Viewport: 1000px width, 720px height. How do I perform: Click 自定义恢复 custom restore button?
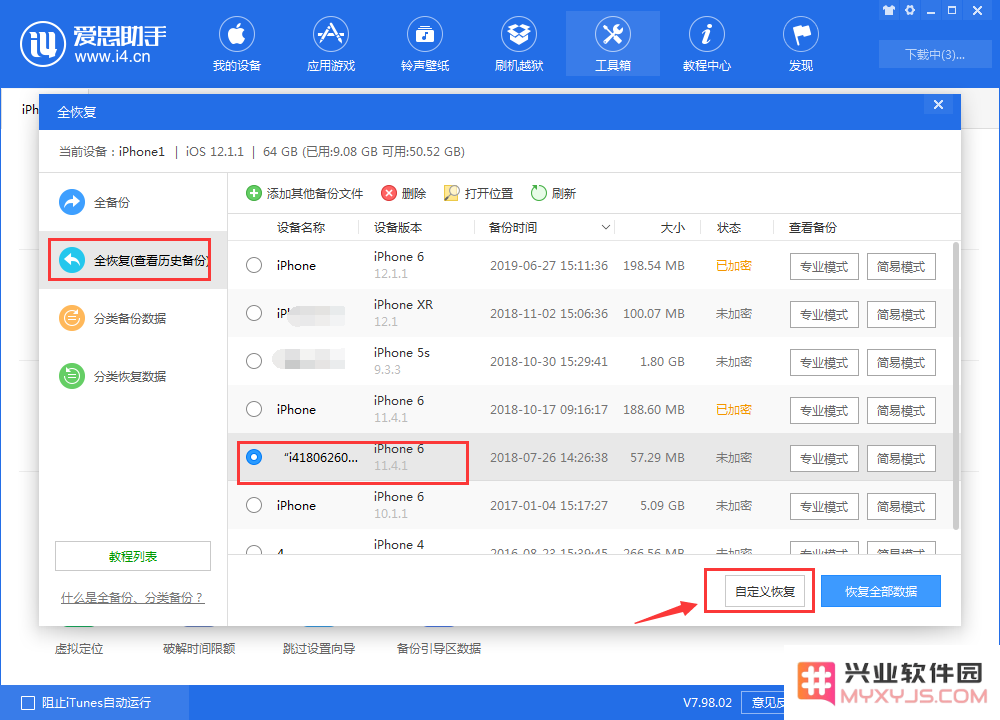pos(765,591)
